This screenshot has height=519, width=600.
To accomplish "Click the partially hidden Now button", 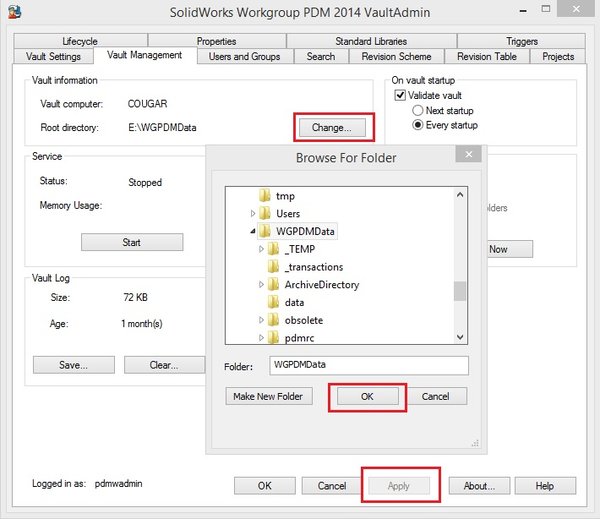I will (510, 249).
